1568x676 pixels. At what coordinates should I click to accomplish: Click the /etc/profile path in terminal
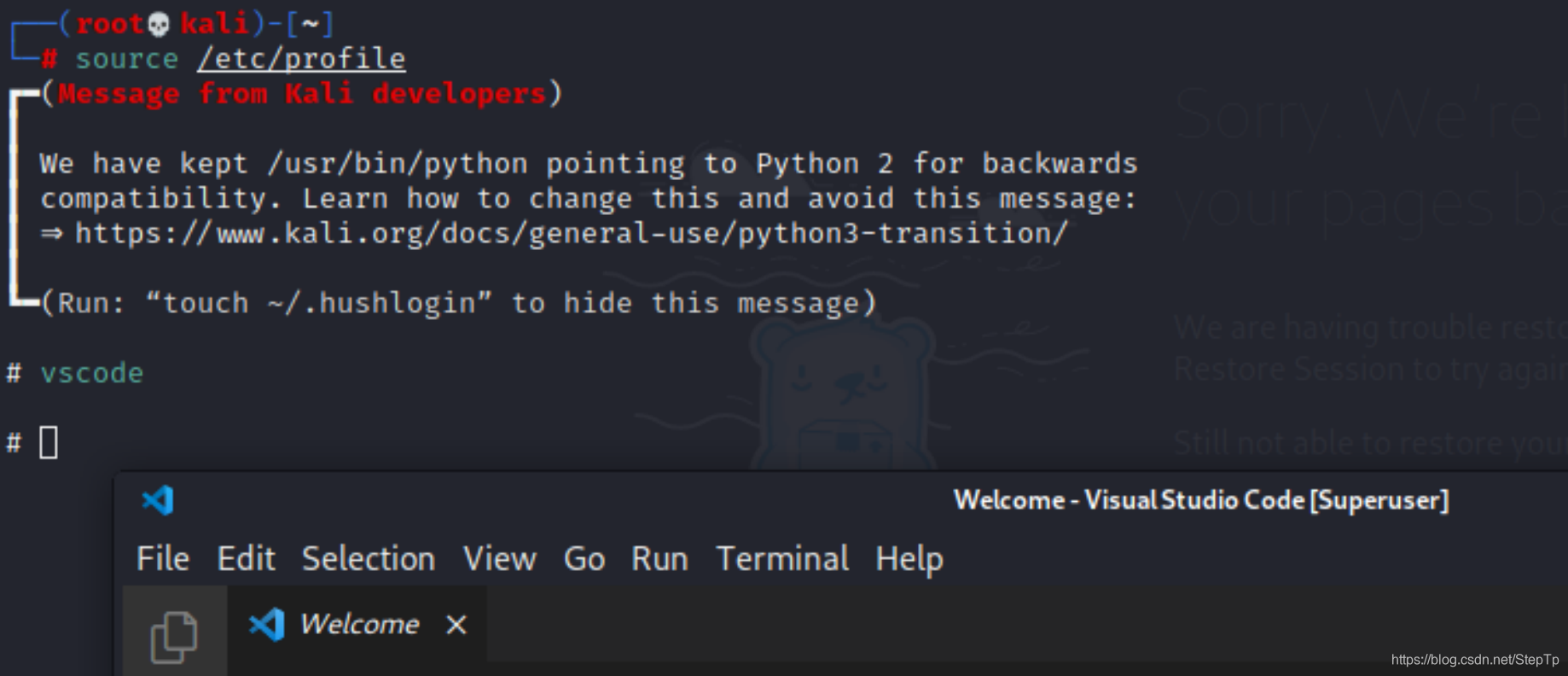pyautogui.click(x=301, y=59)
